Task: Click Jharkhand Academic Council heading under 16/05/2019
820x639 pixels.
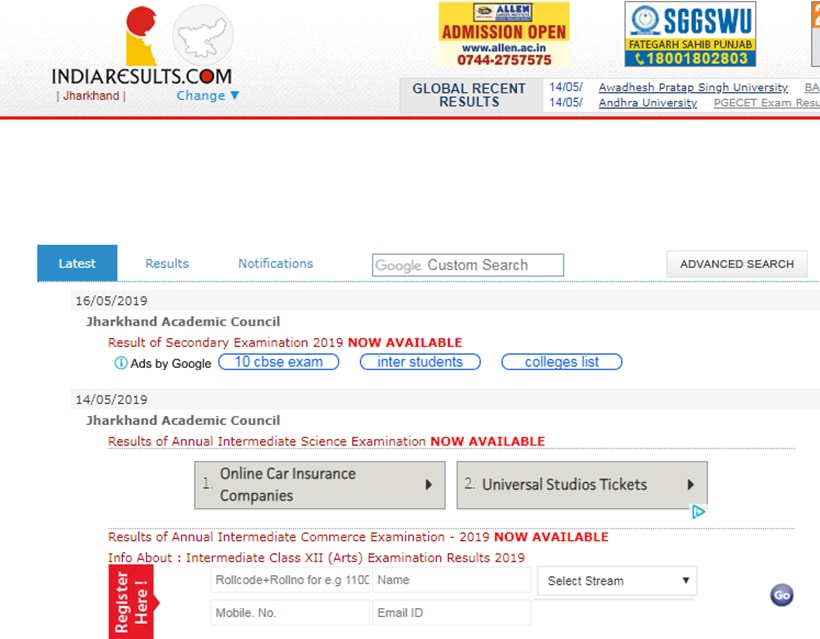Action: 183,322
